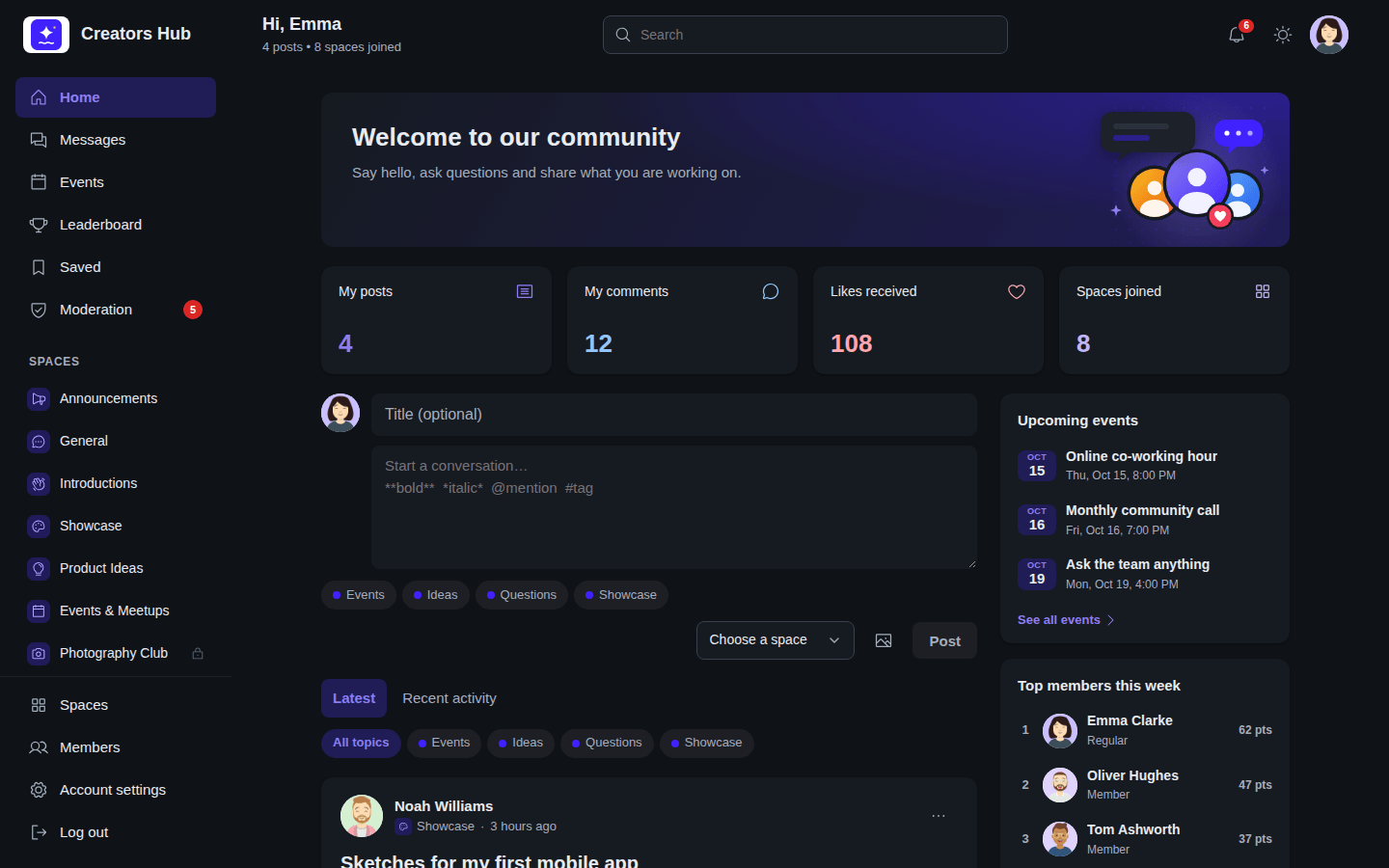The image size is (1389, 868).
Task: Click the My comments bubble icon
Action: (771, 291)
